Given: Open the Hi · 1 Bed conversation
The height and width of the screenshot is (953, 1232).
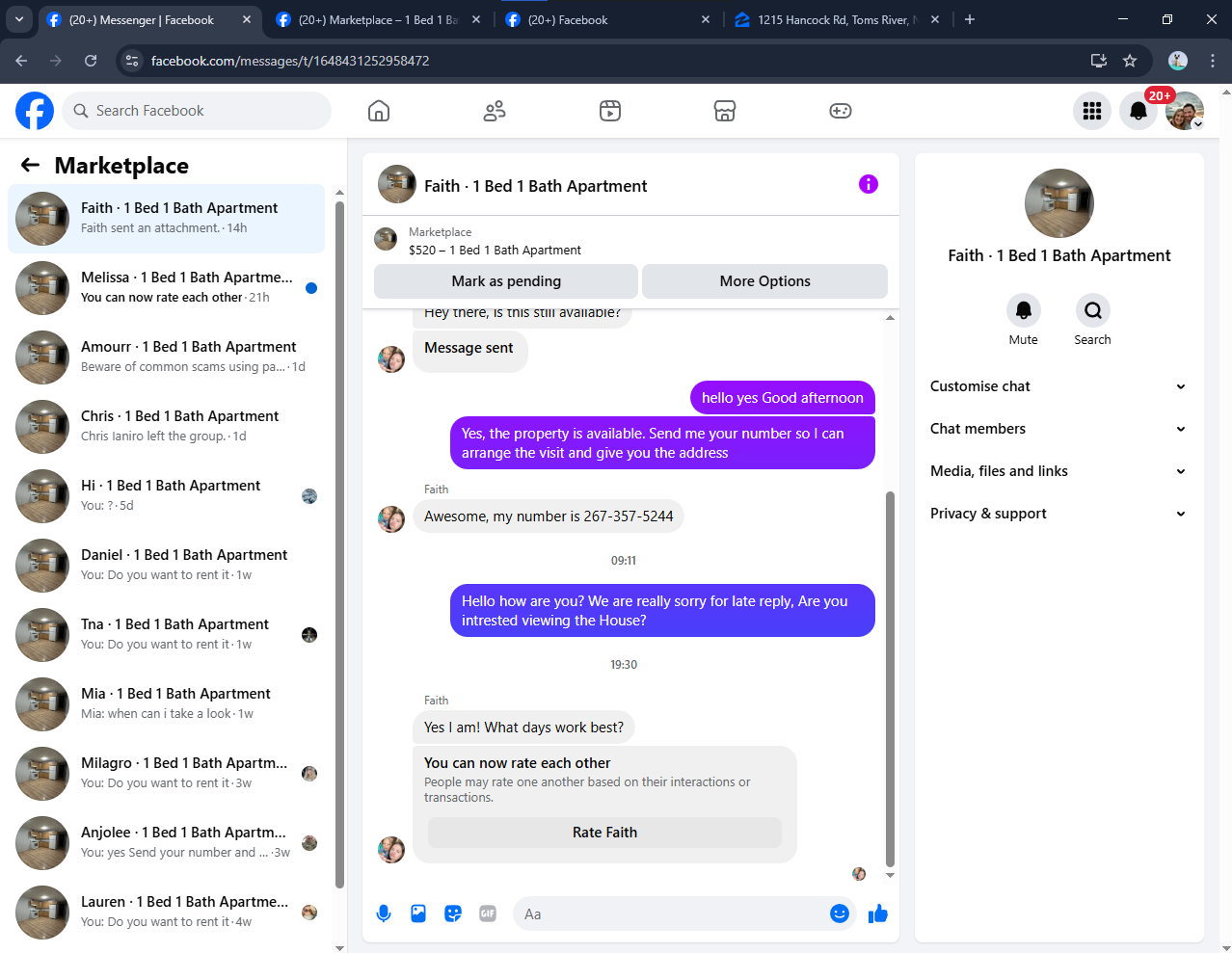Looking at the screenshot, I should 166,496.
